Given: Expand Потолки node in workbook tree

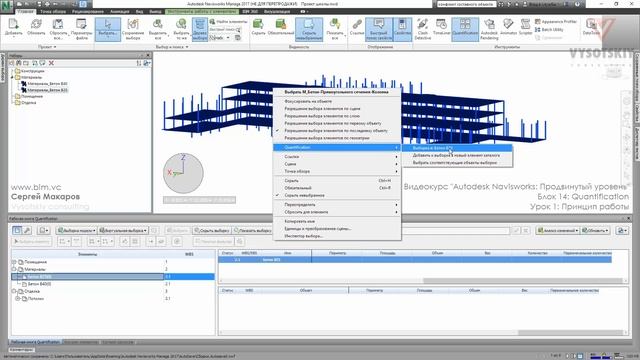Looking at the screenshot, I should click(18, 299).
